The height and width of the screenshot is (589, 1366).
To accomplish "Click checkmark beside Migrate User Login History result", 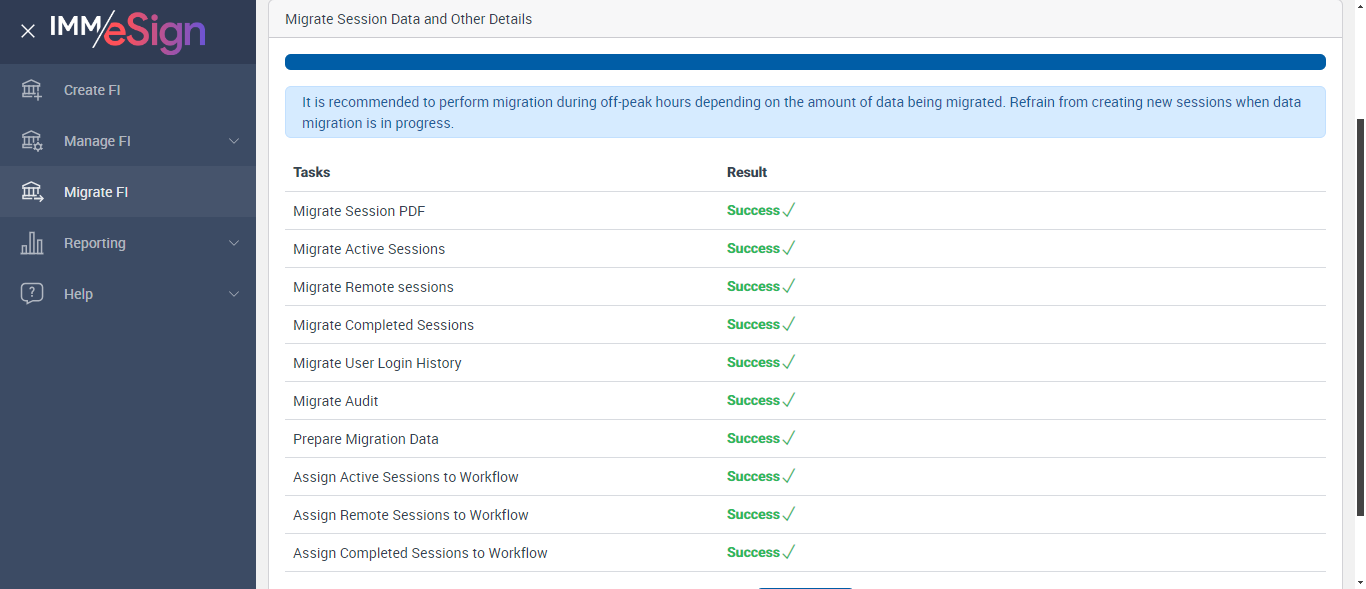I will [789, 362].
